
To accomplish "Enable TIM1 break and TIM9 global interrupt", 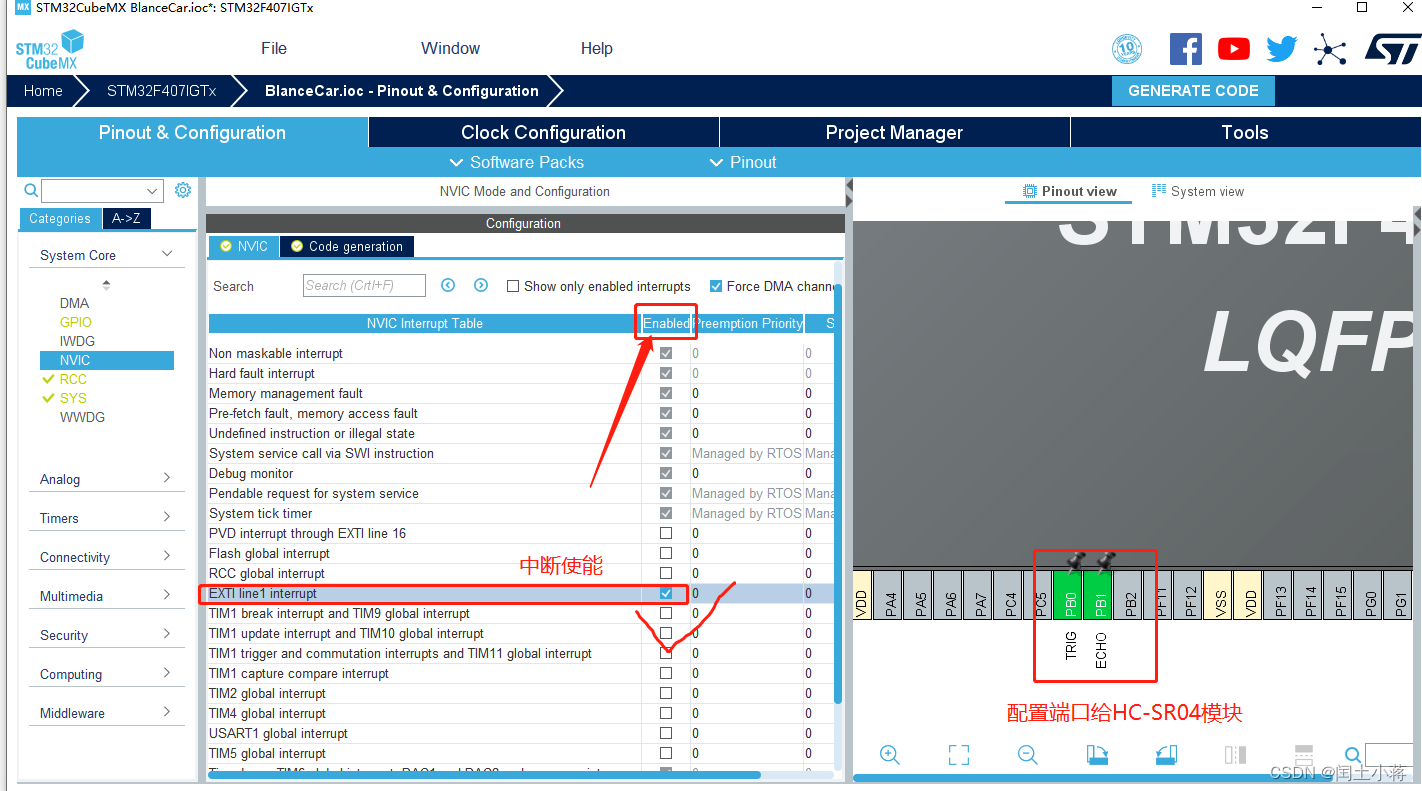I will pyautogui.click(x=666, y=613).
